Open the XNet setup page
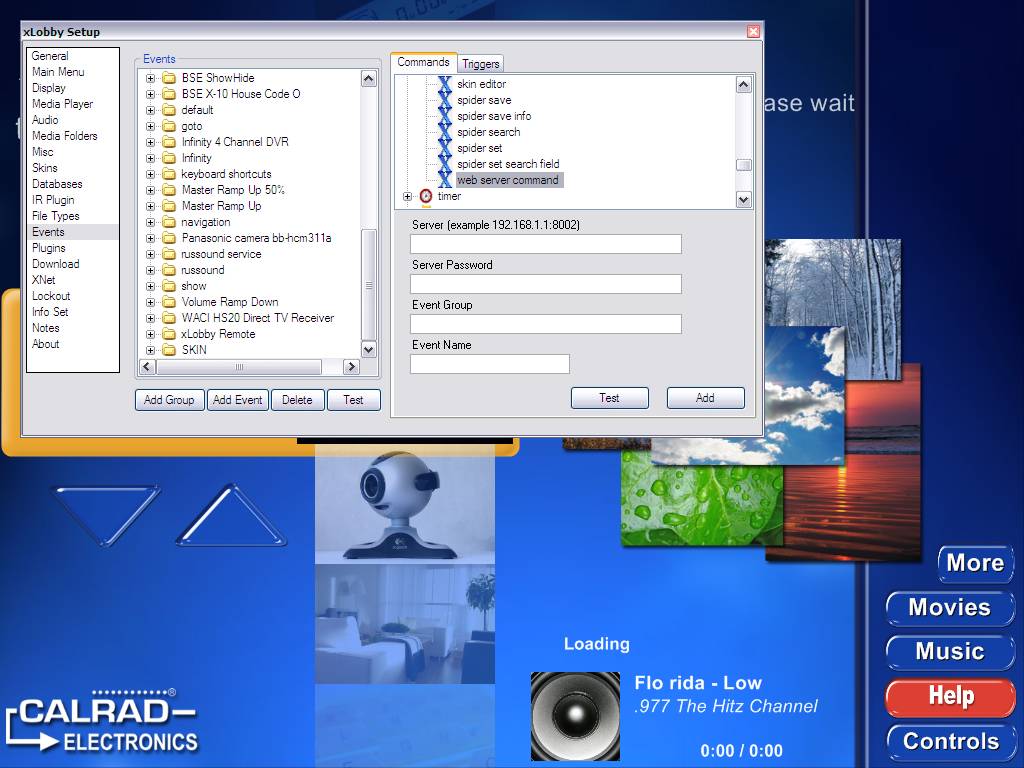This screenshot has height=768, width=1024. 44,280
